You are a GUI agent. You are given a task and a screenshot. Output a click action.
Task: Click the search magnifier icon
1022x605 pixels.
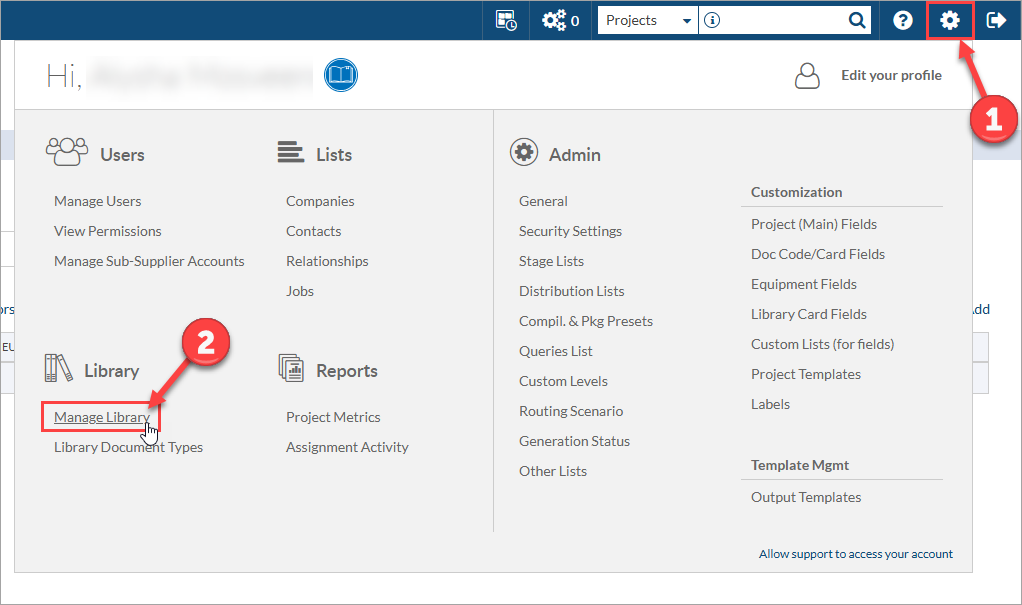click(x=857, y=20)
